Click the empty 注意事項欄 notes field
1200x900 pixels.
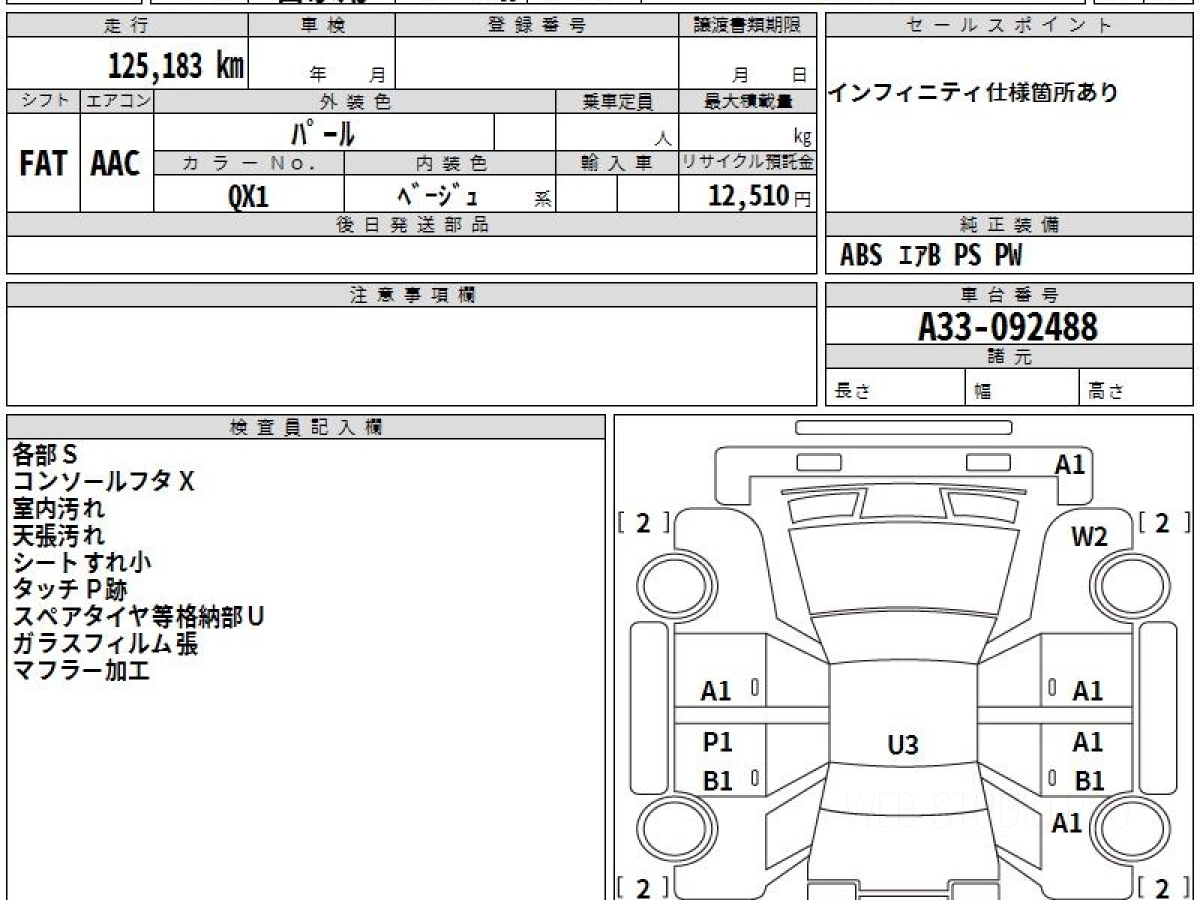coord(412,356)
